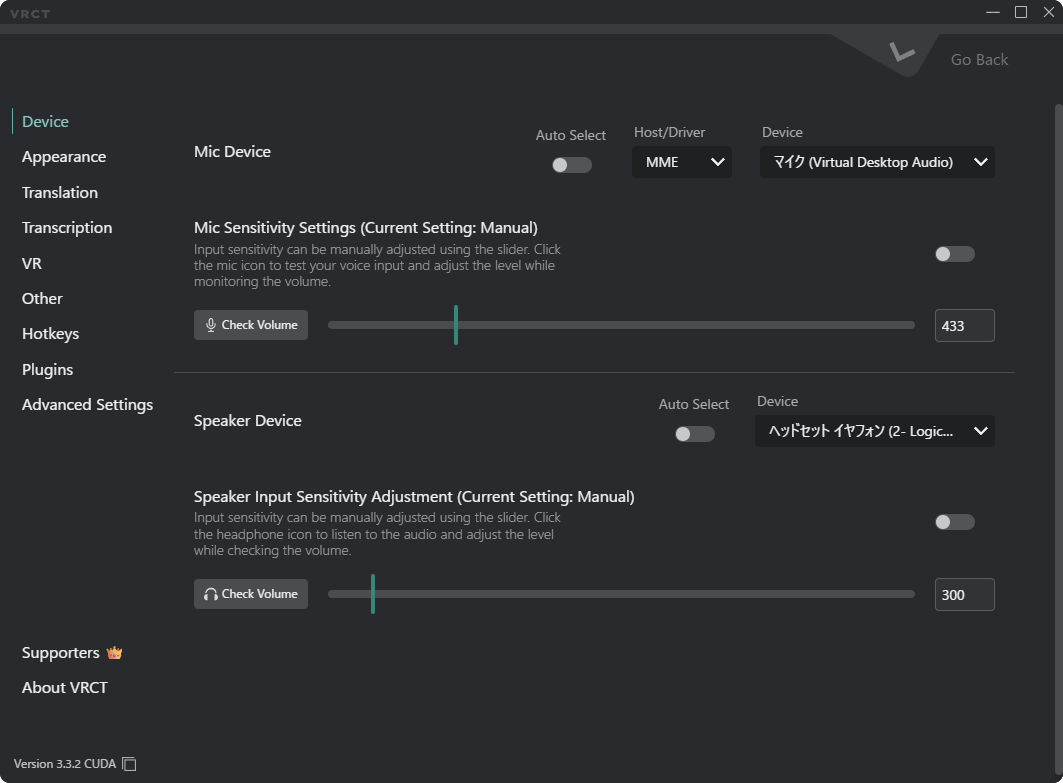1063x783 pixels.
Task: Click the headphone icon on speaker Check Volume
Action: pyautogui.click(x=210, y=593)
